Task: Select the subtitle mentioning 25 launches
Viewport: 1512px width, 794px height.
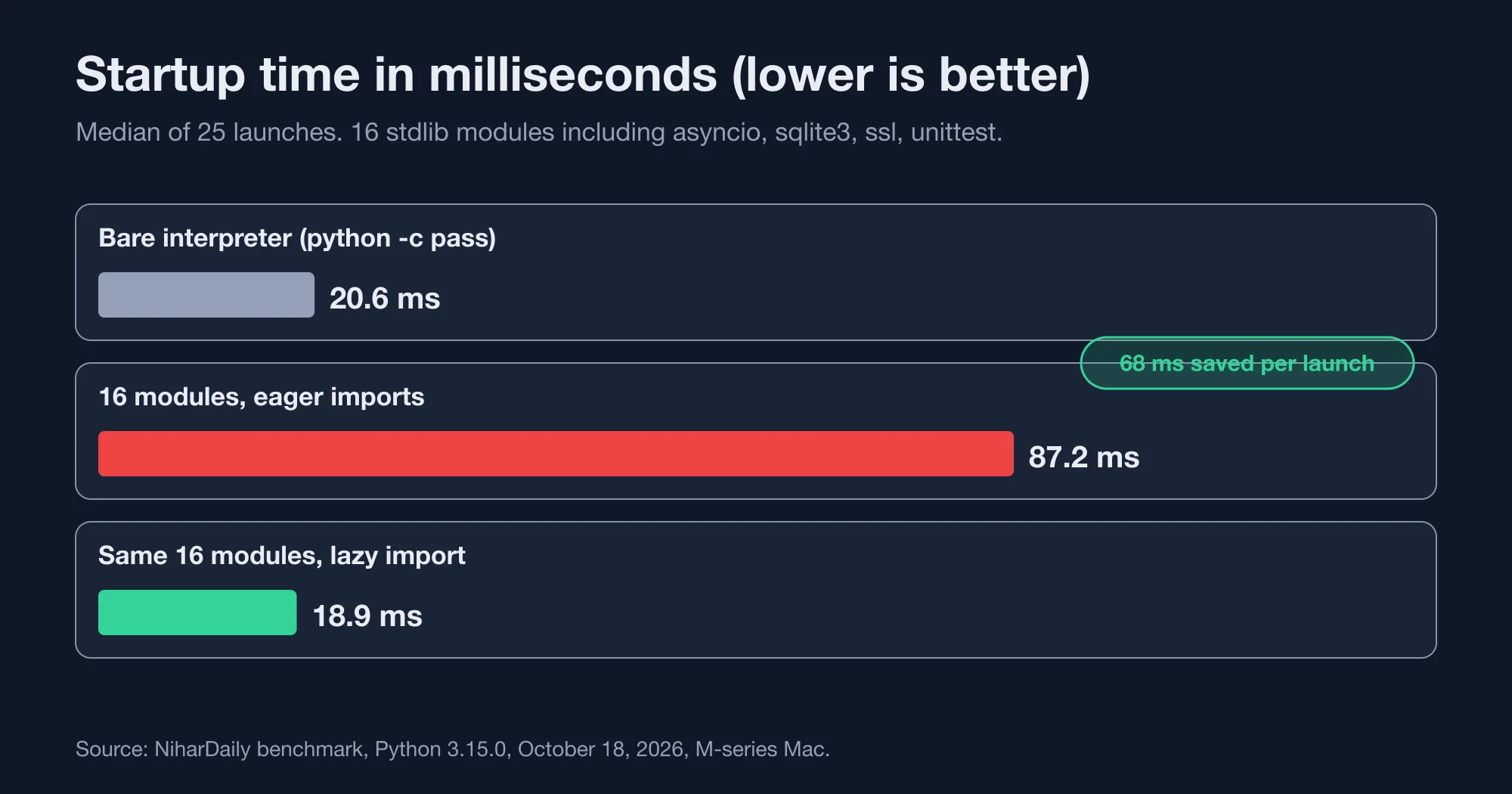Action: pos(539,132)
